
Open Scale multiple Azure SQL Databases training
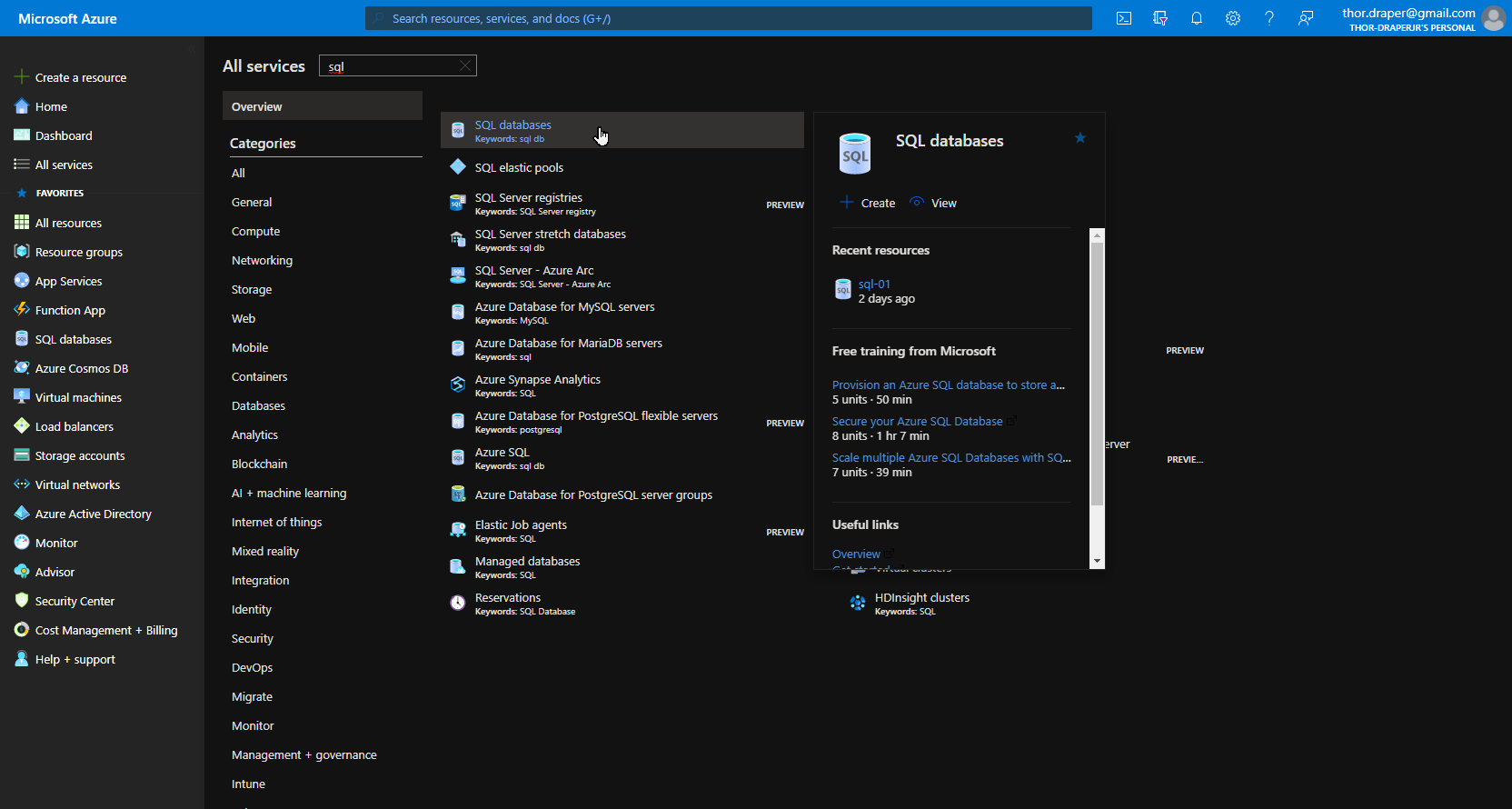tap(951, 457)
